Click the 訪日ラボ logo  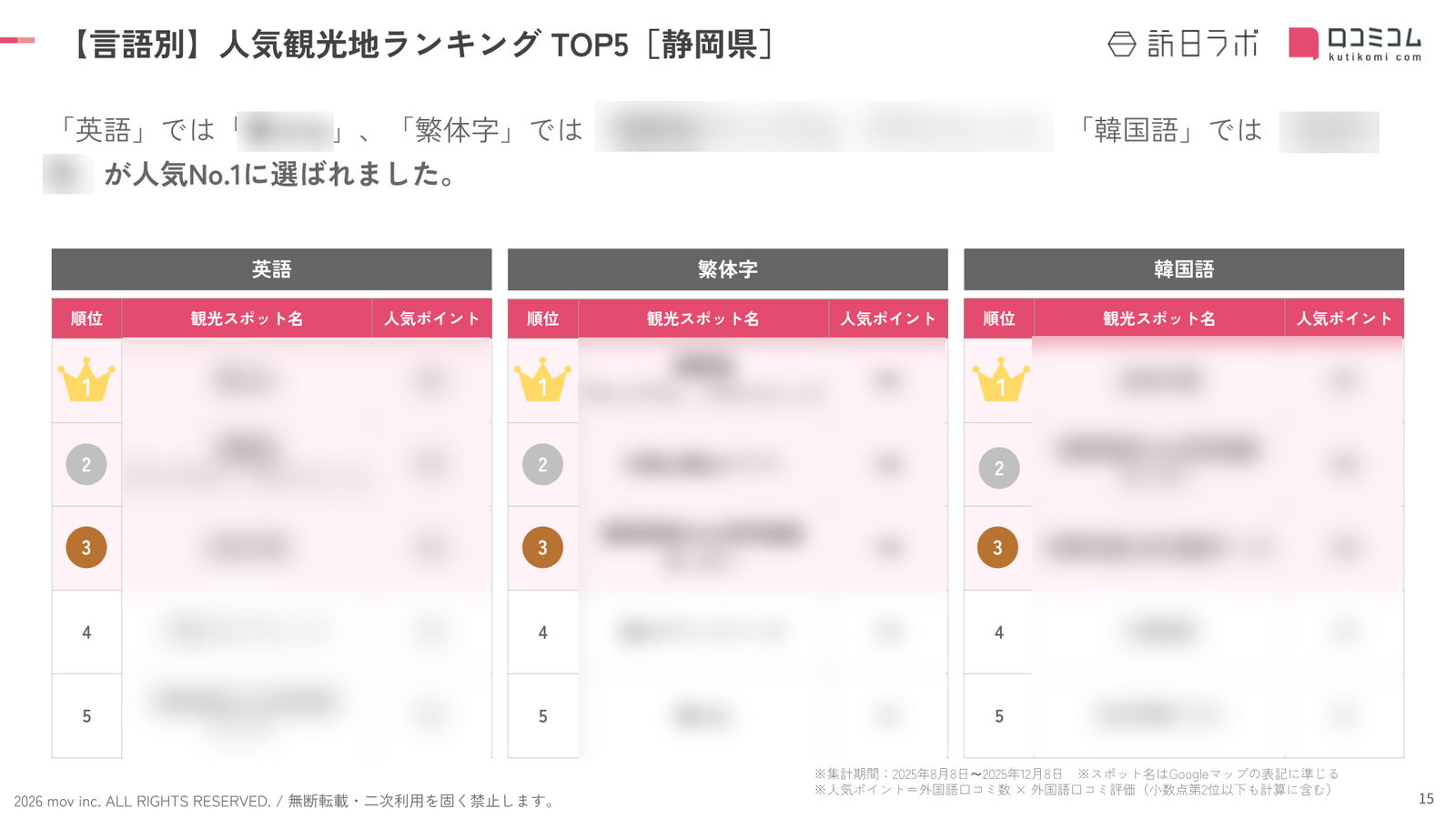[1183, 44]
